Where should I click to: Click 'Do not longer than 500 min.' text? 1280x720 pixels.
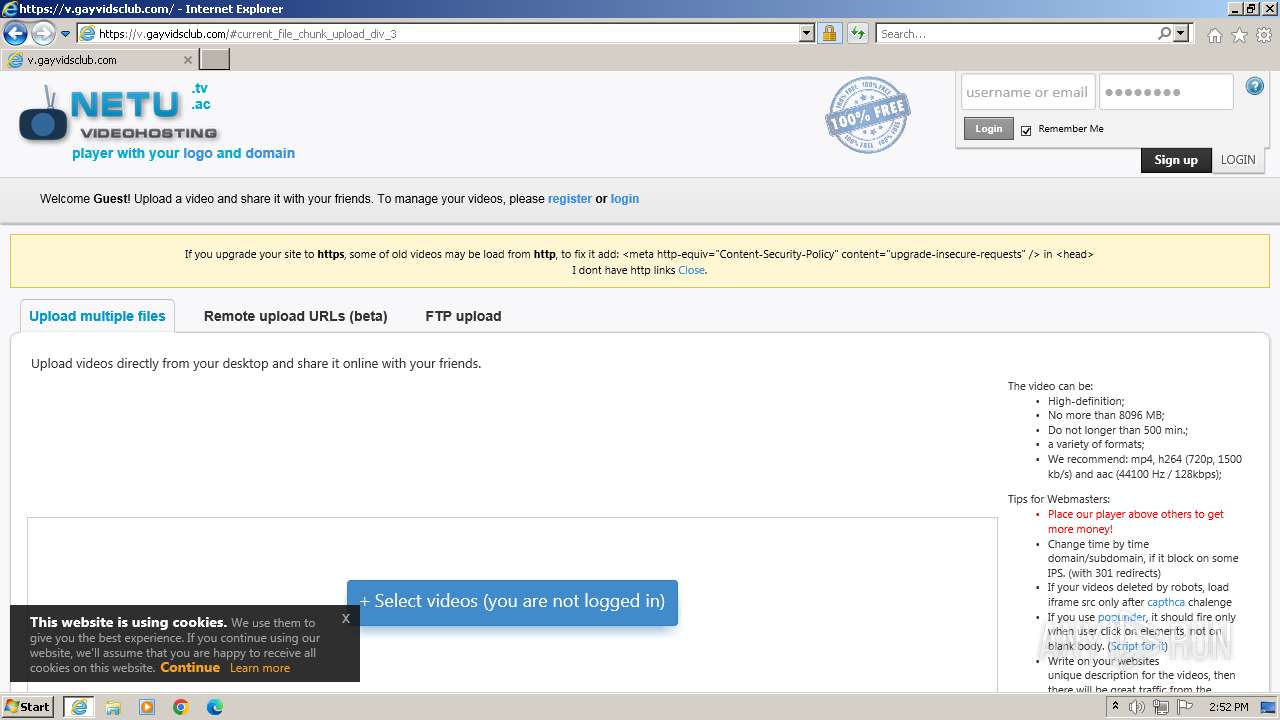[x=1118, y=430]
